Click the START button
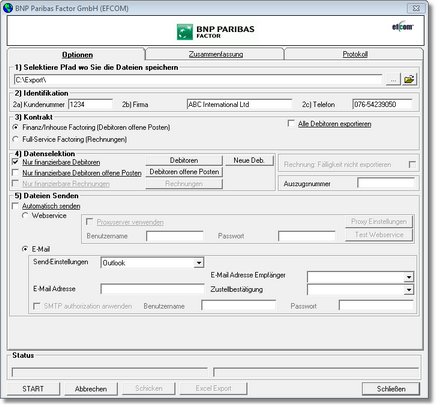 (x=33, y=389)
